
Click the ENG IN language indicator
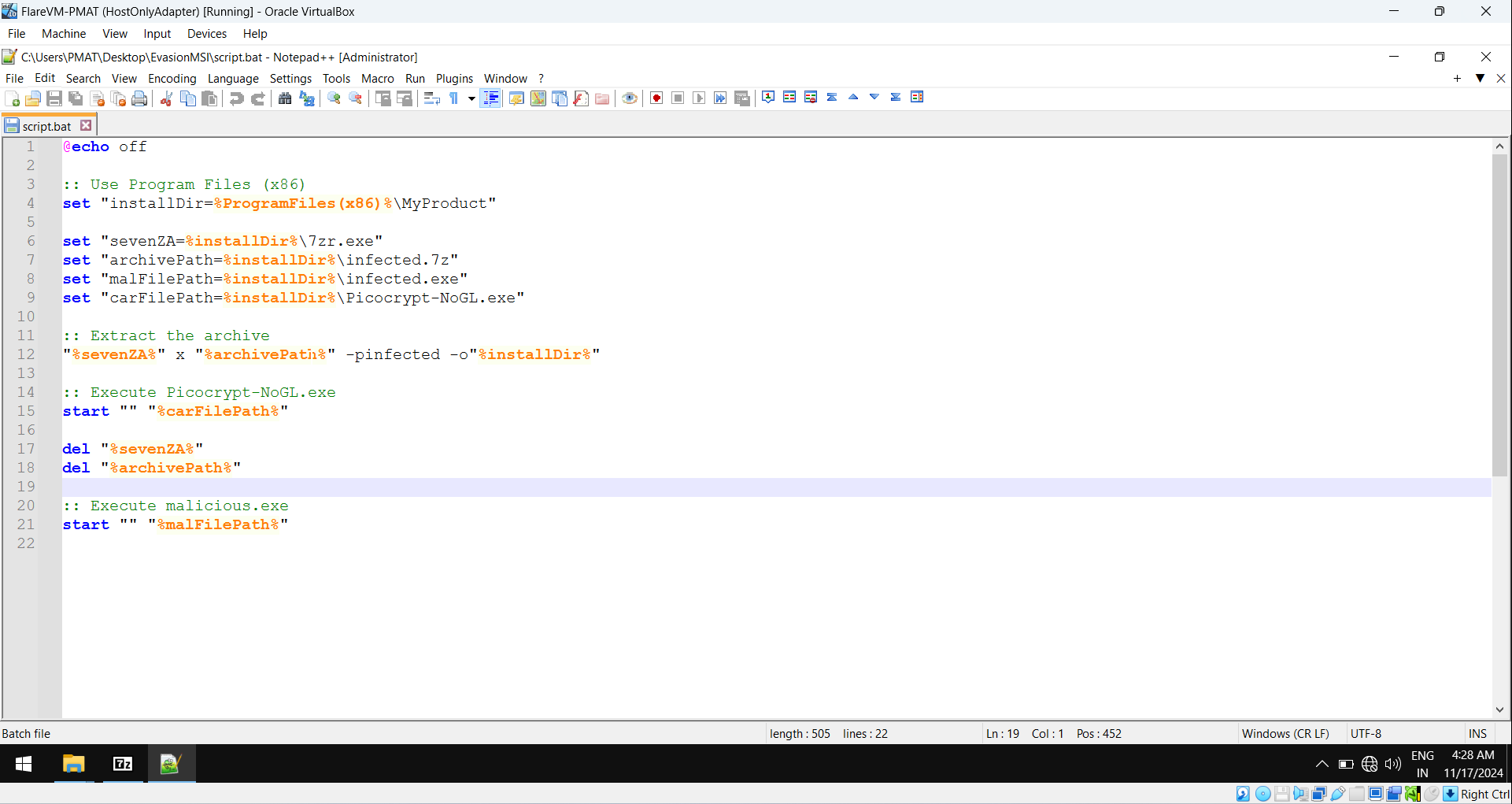(x=1422, y=764)
